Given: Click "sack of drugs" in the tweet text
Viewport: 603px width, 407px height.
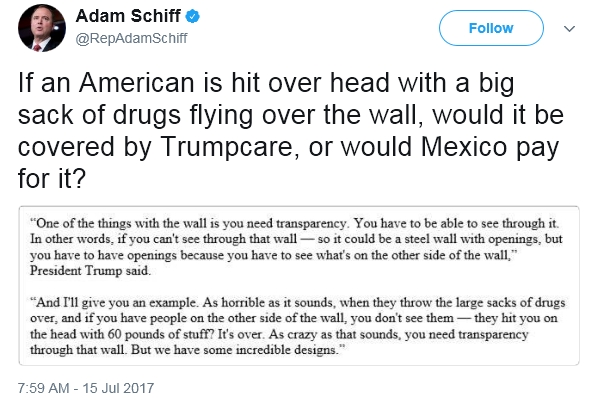Looking at the screenshot, I should click(100, 115).
